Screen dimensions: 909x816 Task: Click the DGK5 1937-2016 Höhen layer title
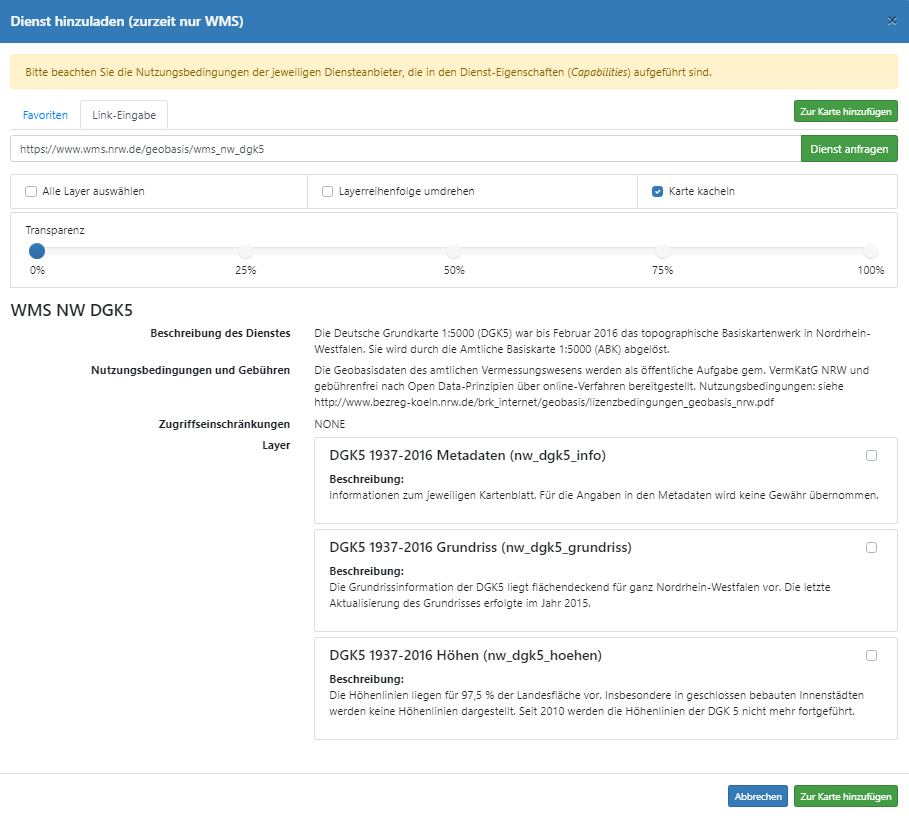466,655
